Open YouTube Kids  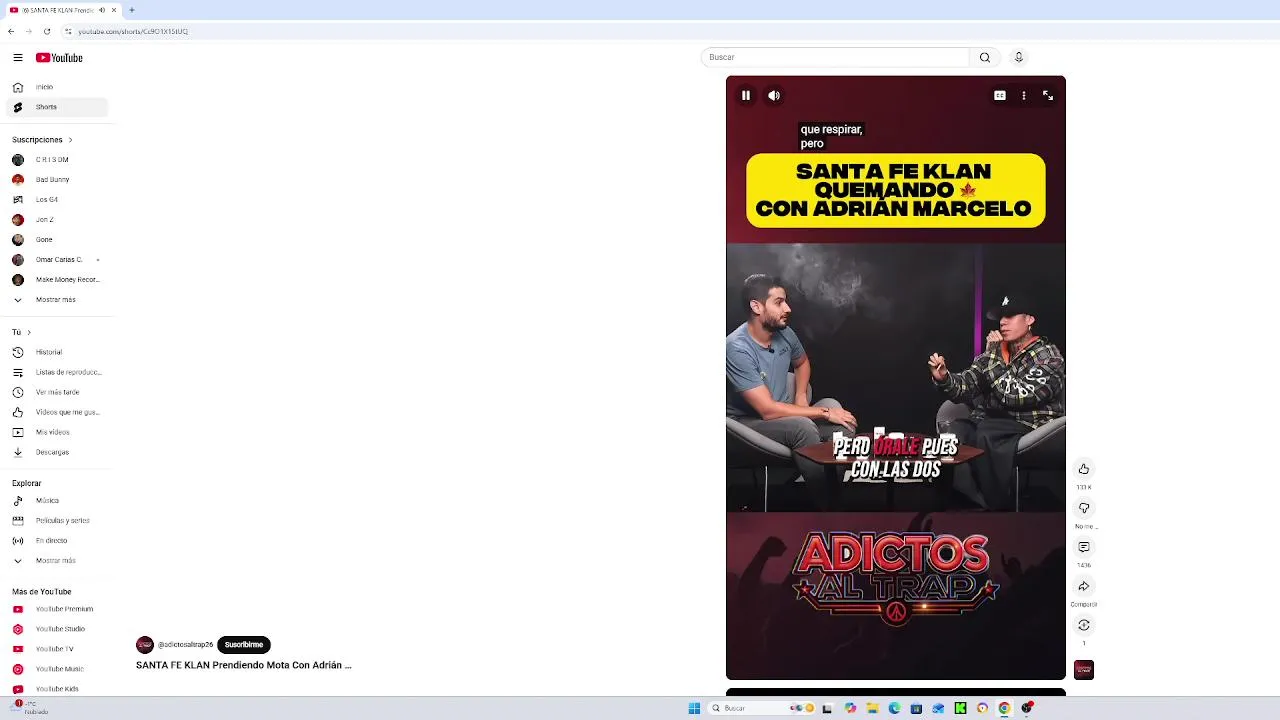pyautogui.click(x=58, y=689)
